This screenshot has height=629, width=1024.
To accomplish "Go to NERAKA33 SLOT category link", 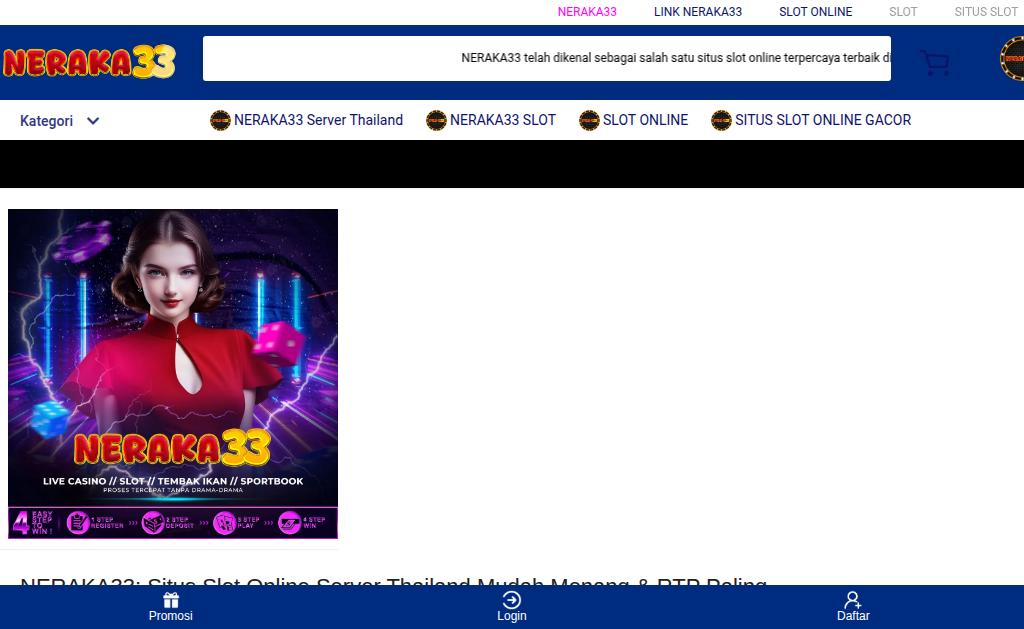I will [x=502, y=120].
